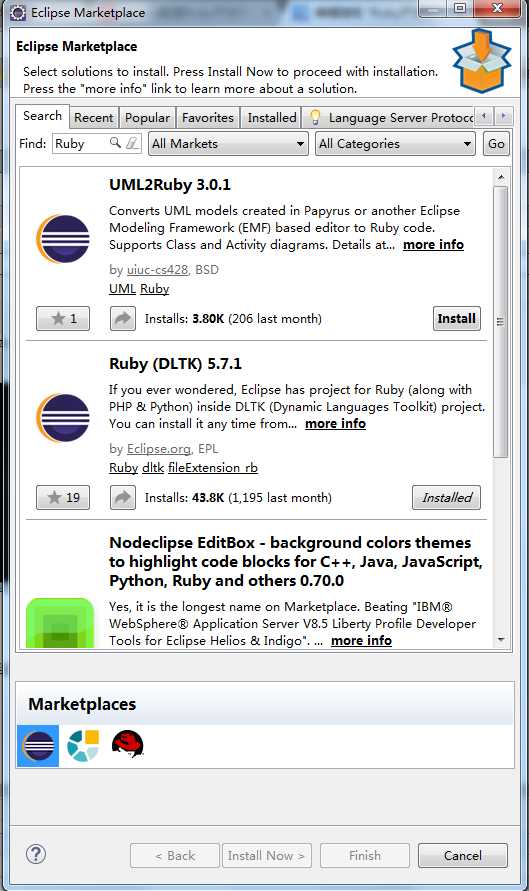Click inside the Find text field

coord(80,144)
